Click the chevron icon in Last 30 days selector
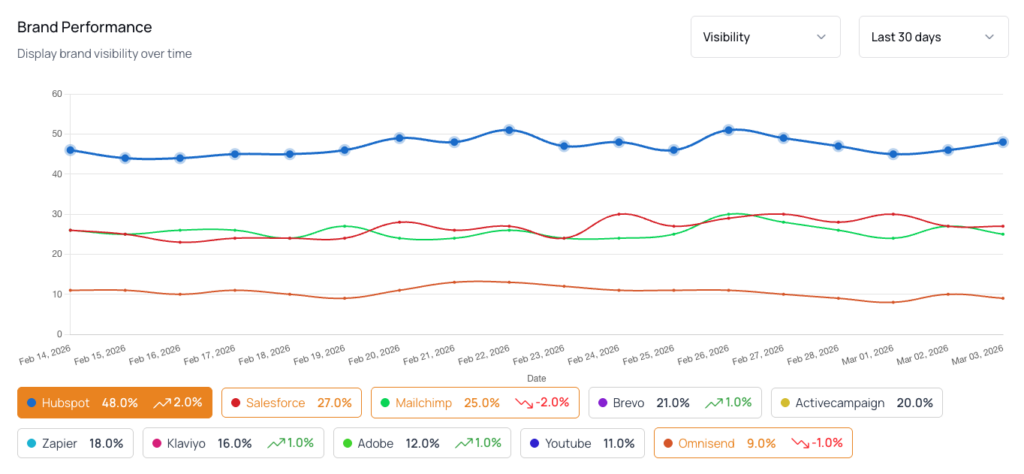The width and height of the screenshot is (1024, 474). coord(989,37)
